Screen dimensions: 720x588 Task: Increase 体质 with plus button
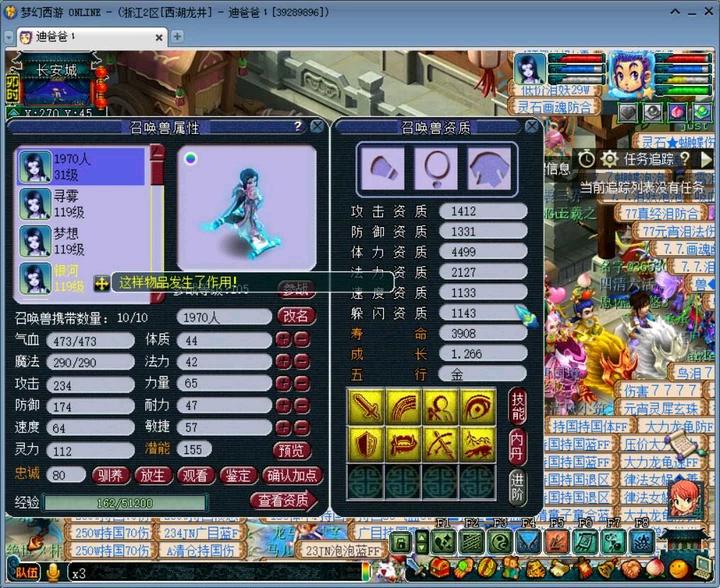[x=283, y=340]
